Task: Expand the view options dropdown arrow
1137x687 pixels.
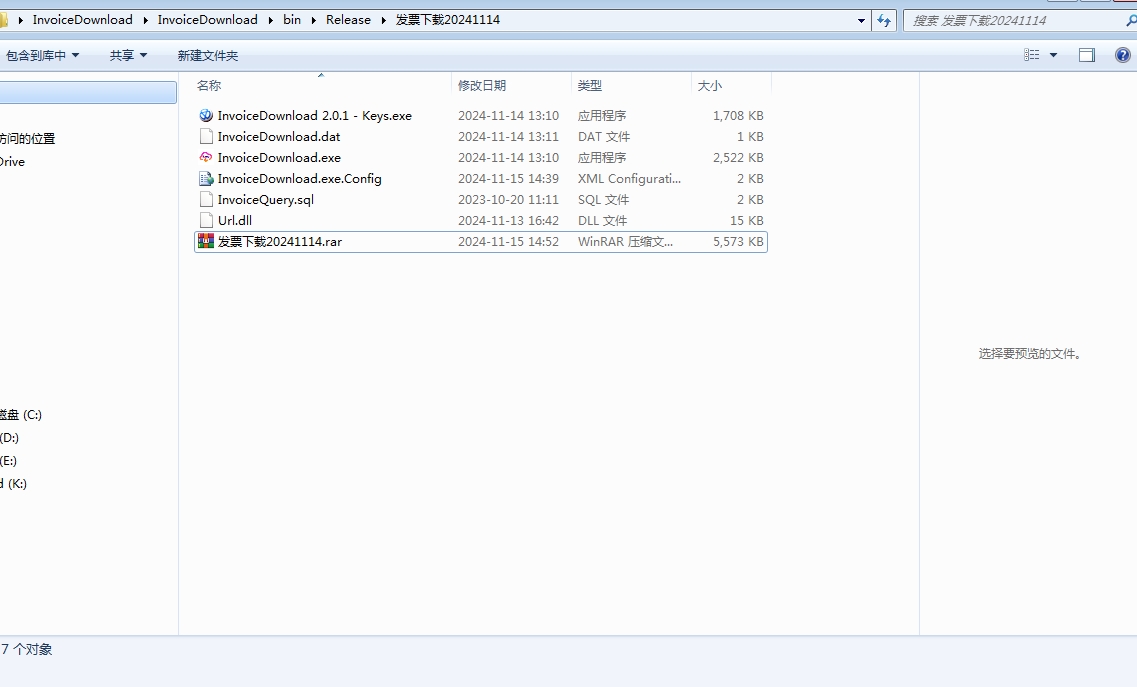Action: click(1053, 55)
